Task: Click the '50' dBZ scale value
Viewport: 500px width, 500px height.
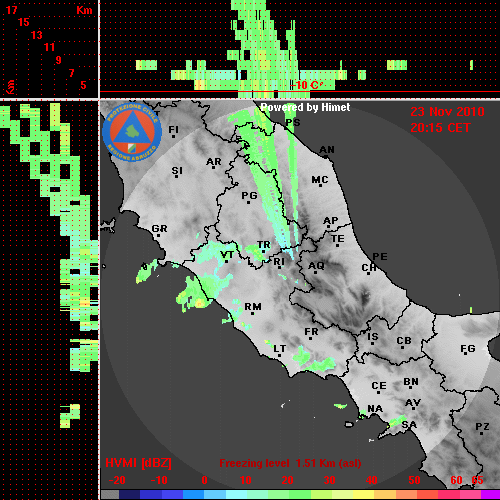Action: (x=414, y=480)
